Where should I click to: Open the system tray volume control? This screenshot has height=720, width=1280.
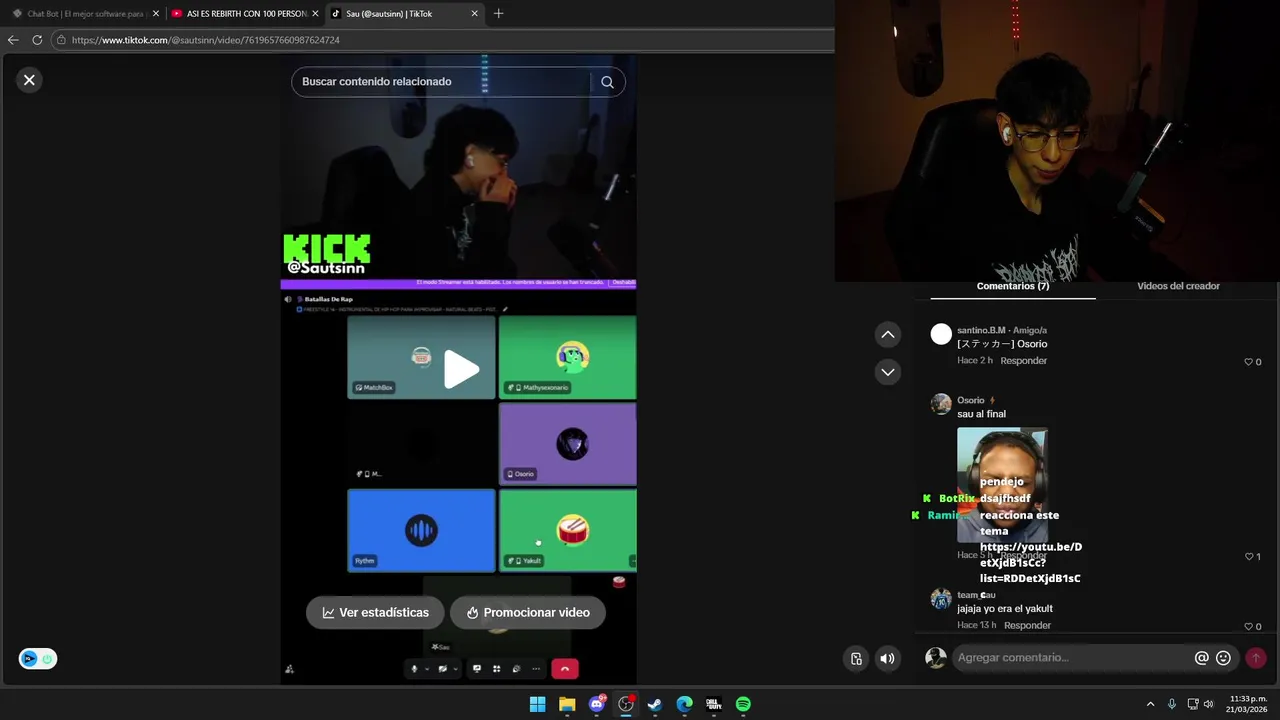[1209, 704]
